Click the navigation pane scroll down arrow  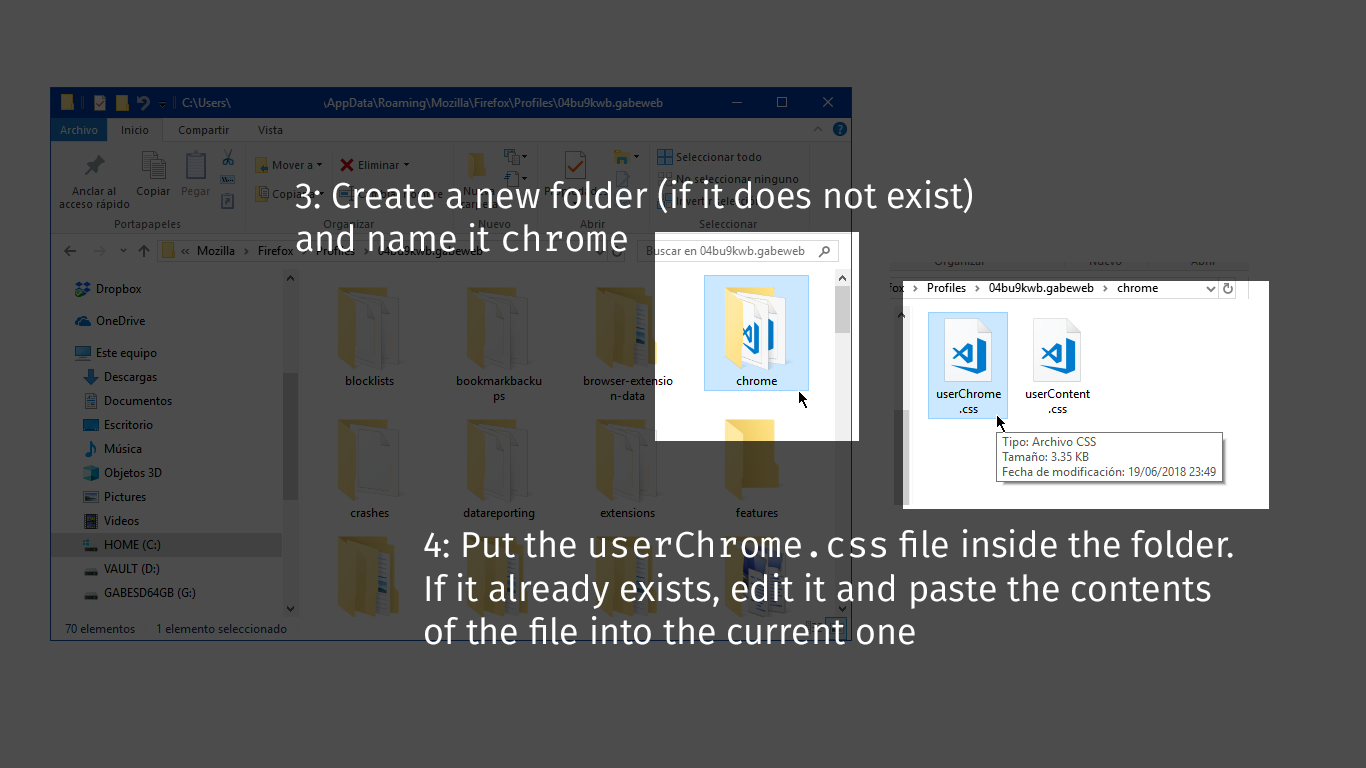(x=290, y=608)
